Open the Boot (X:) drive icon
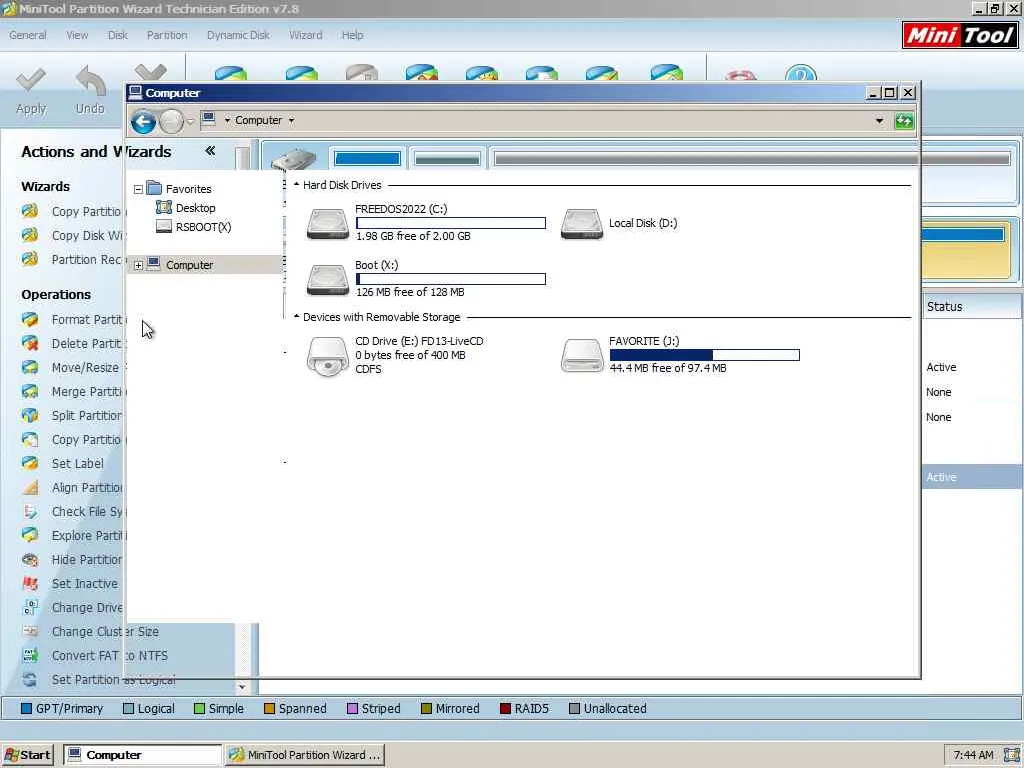The image size is (1024, 768). point(327,280)
